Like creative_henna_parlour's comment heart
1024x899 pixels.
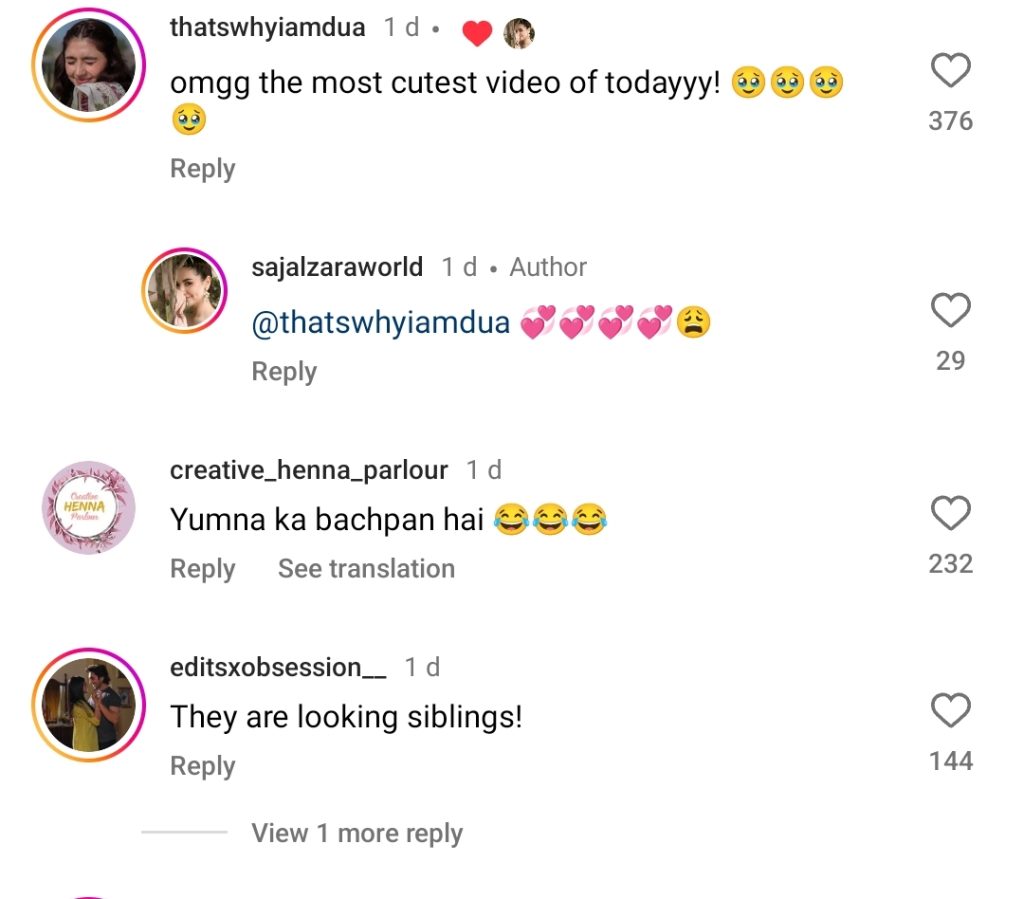pyautogui.click(x=950, y=514)
